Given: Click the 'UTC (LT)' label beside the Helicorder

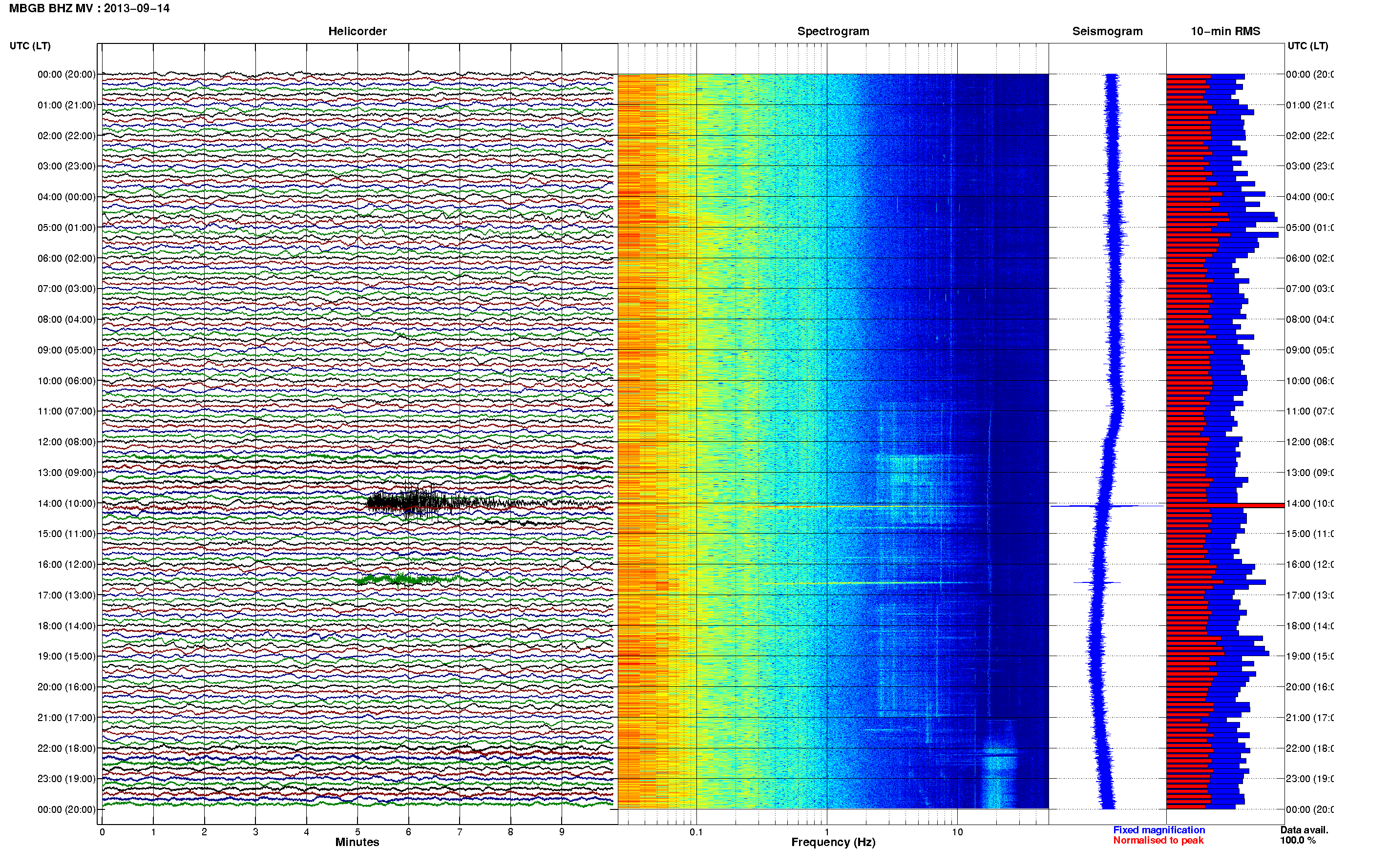Looking at the screenshot, I should 30,46.
